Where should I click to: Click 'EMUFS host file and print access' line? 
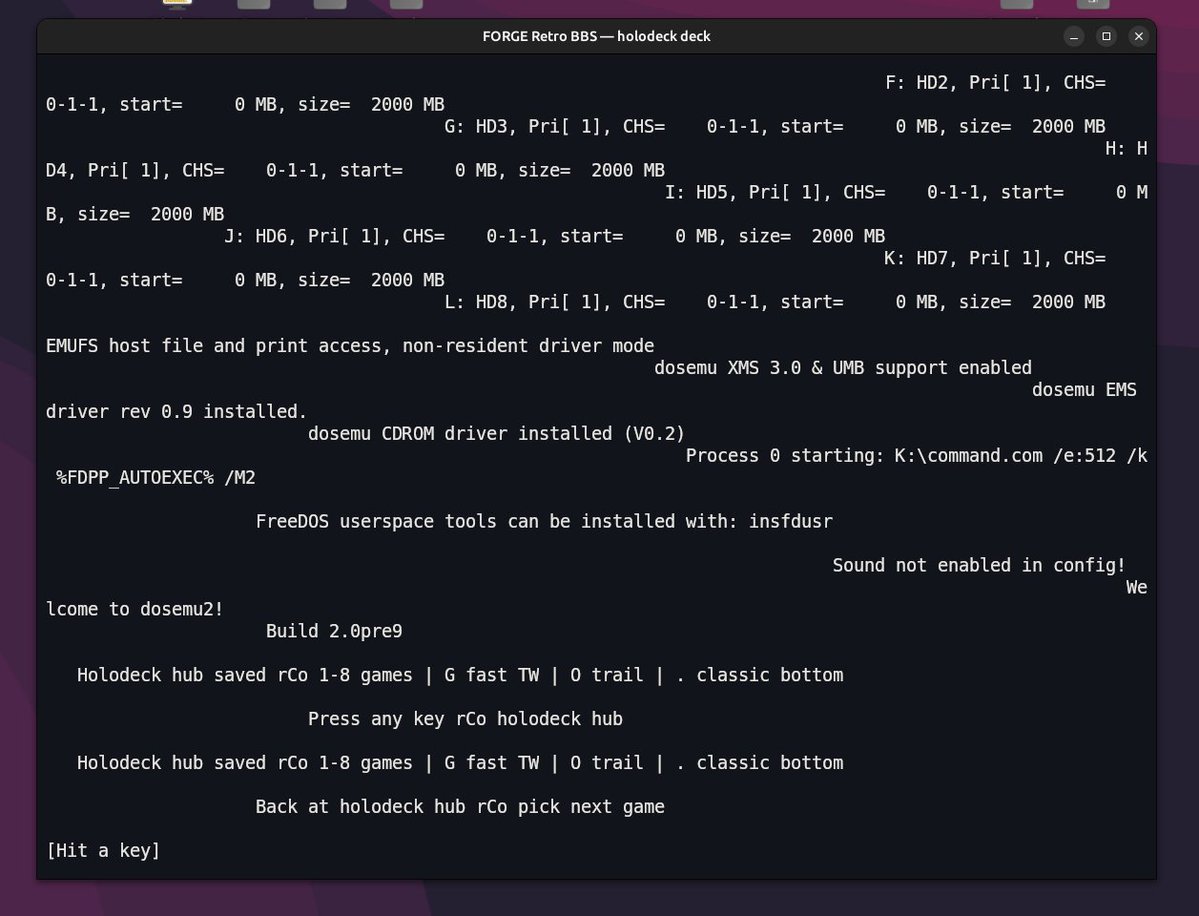click(350, 346)
